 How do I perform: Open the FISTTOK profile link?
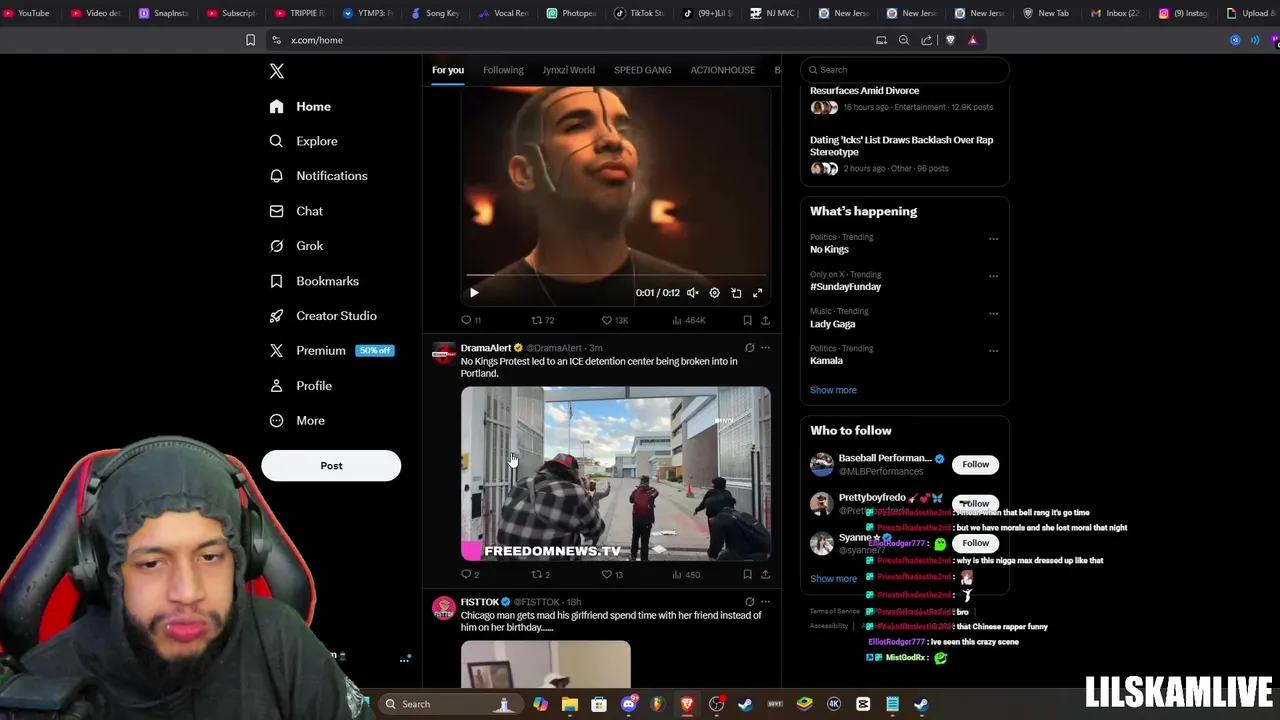click(x=479, y=602)
